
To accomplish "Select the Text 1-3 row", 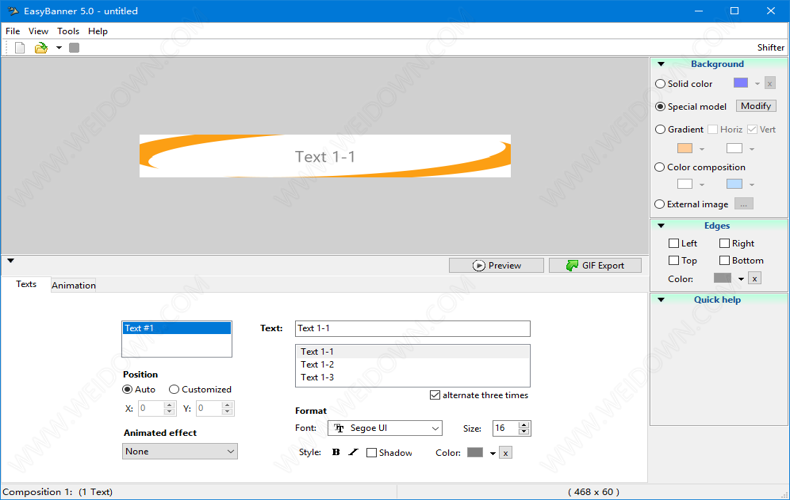I will pyautogui.click(x=413, y=378).
